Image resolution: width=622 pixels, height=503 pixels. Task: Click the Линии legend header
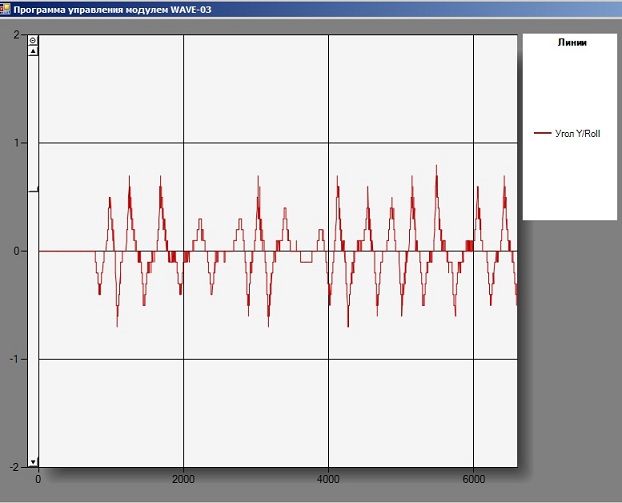click(572, 44)
